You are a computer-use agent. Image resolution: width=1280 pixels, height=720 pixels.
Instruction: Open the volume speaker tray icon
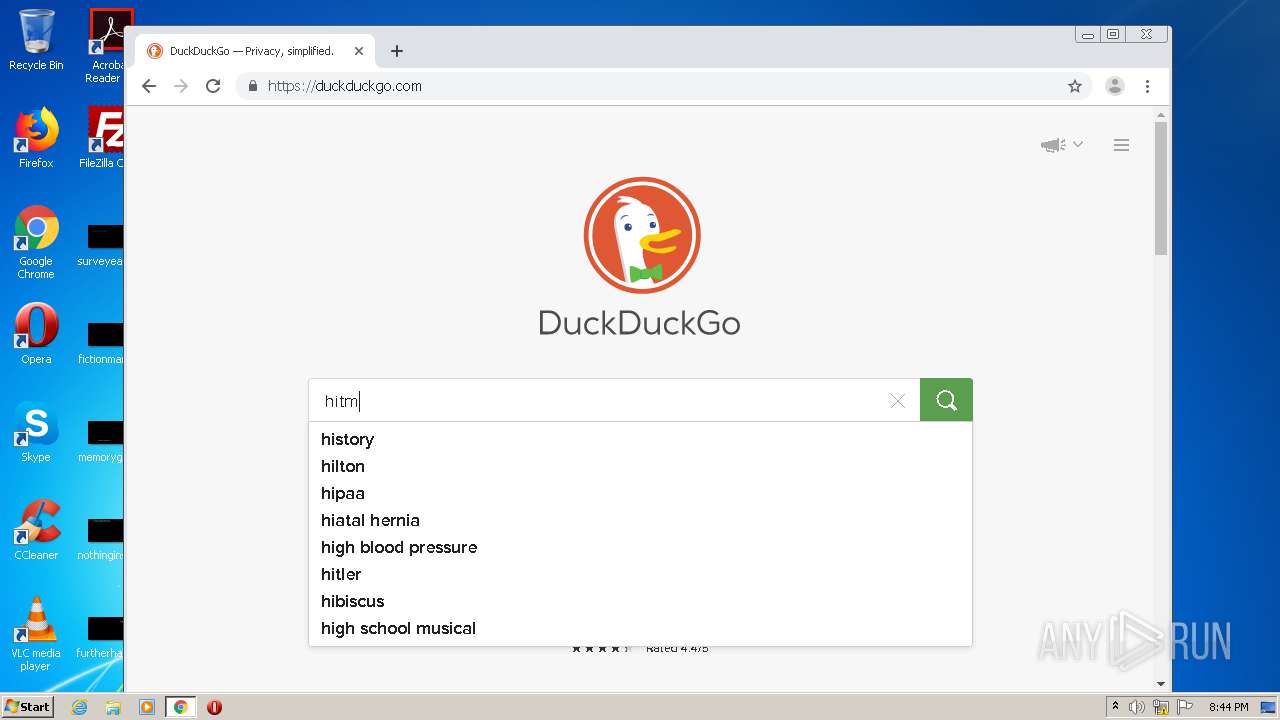(1137, 707)
